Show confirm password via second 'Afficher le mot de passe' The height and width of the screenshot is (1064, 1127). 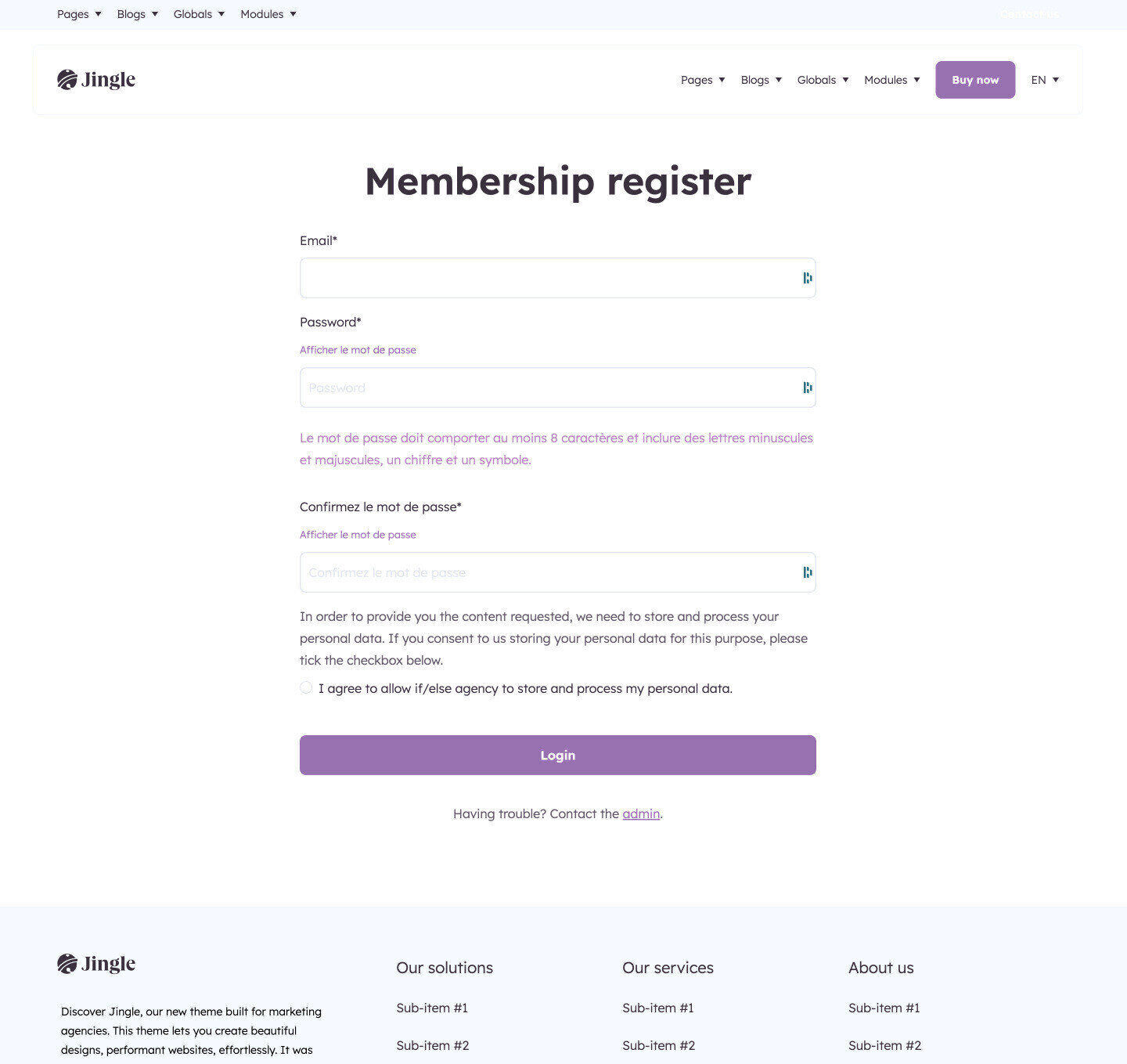click(x=358, y=535)
